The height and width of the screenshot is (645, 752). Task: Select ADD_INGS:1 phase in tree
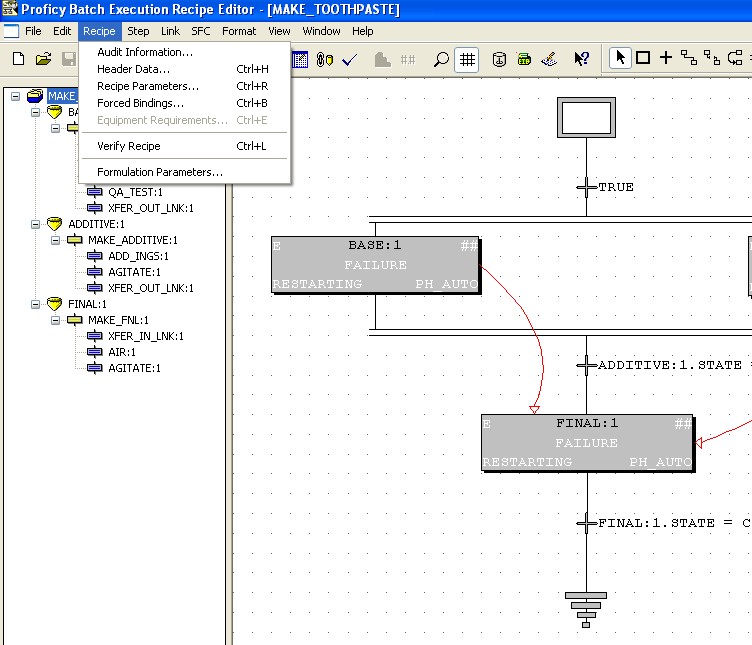tap(138, 256)
